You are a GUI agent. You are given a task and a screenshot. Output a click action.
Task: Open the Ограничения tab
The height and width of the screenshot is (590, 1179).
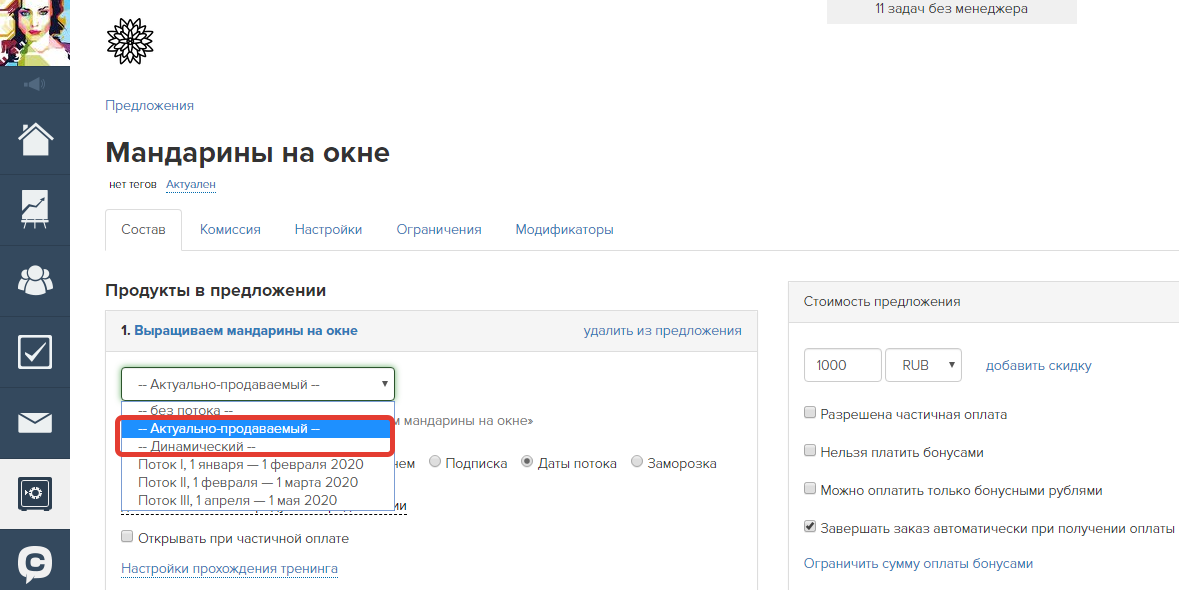pos(439,230)
